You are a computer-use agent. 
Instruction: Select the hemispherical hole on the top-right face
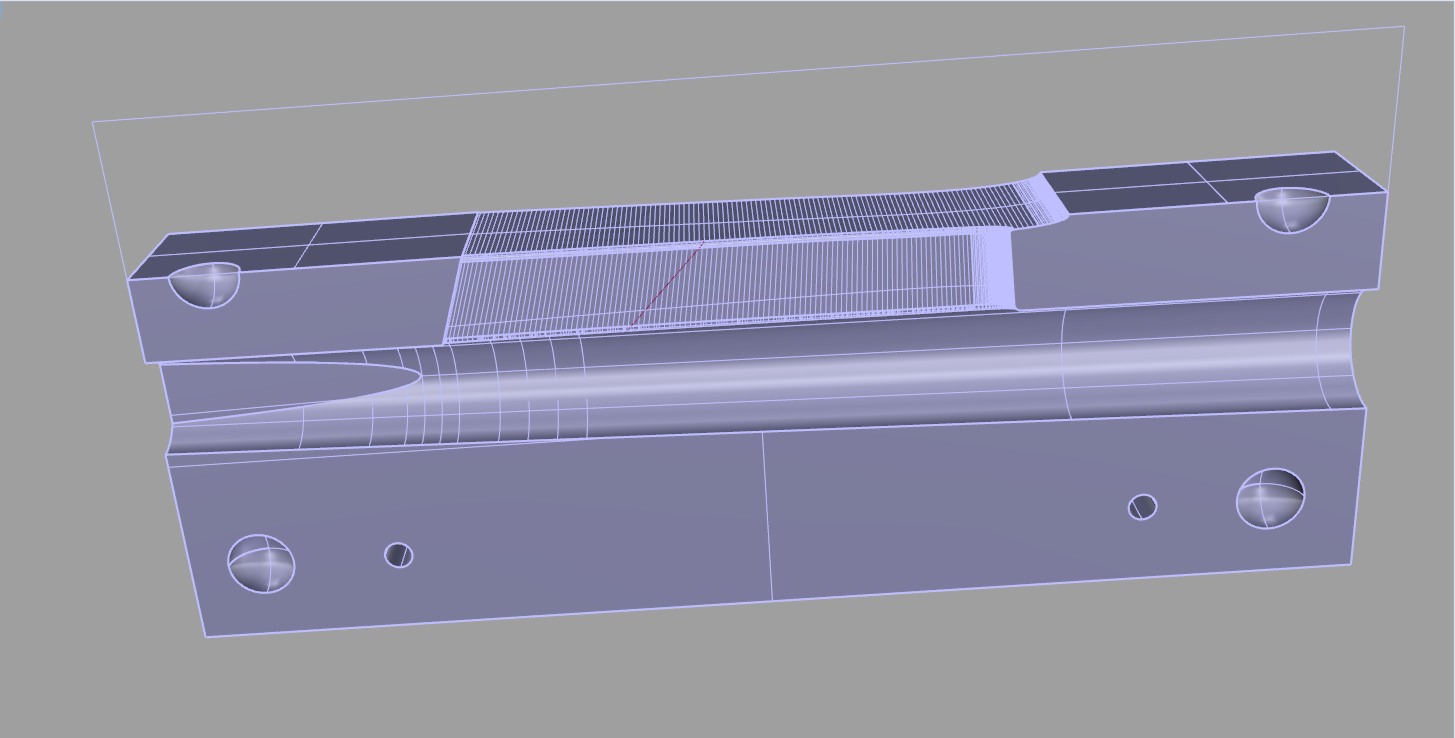point(1292,208)
